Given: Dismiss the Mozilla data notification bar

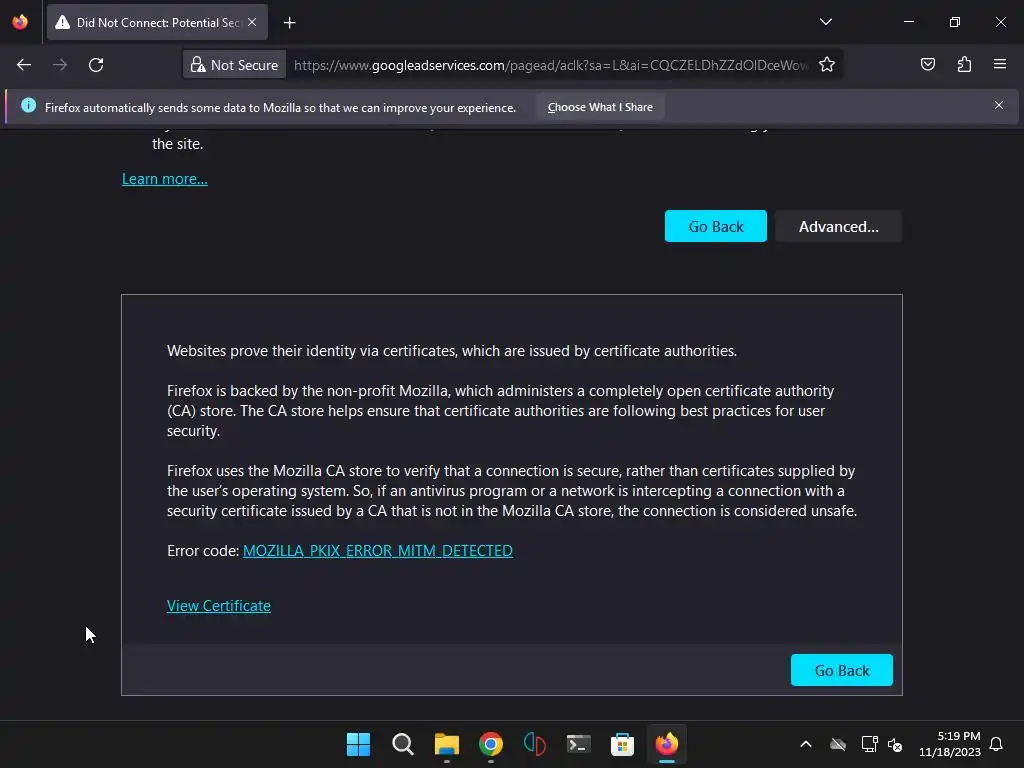Looking at the screenshot, I should 999,106.
